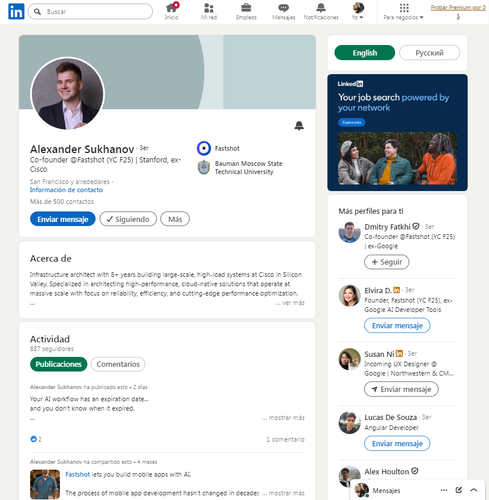Open Información de contacto link
Viewport: 489px width, 500px height.
pyautogui.click(x=66, y=190)
